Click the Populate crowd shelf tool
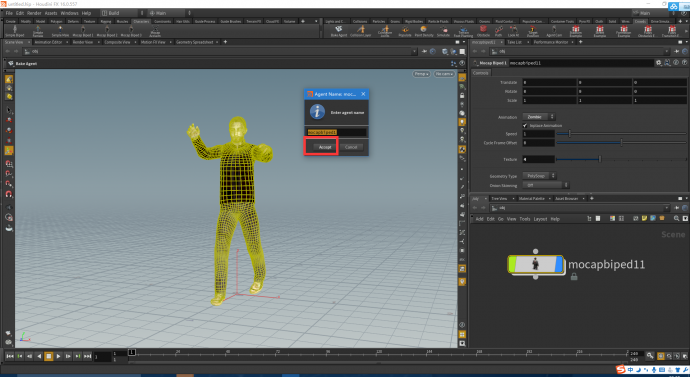 405,31
